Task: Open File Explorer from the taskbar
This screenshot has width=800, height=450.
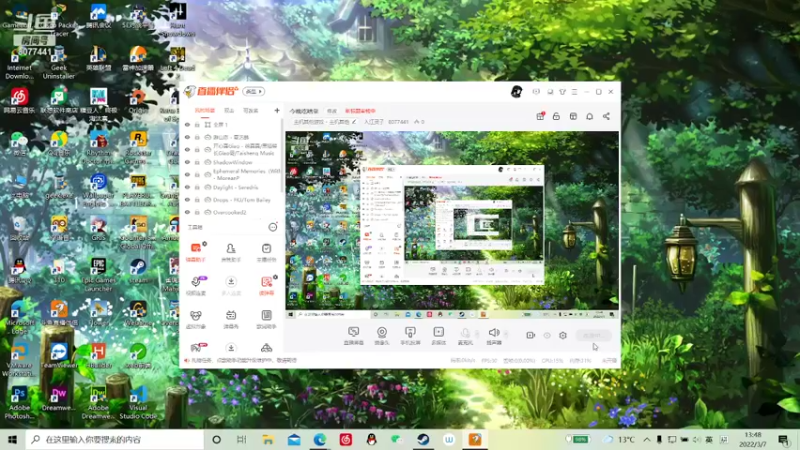Action: point(268,439)
